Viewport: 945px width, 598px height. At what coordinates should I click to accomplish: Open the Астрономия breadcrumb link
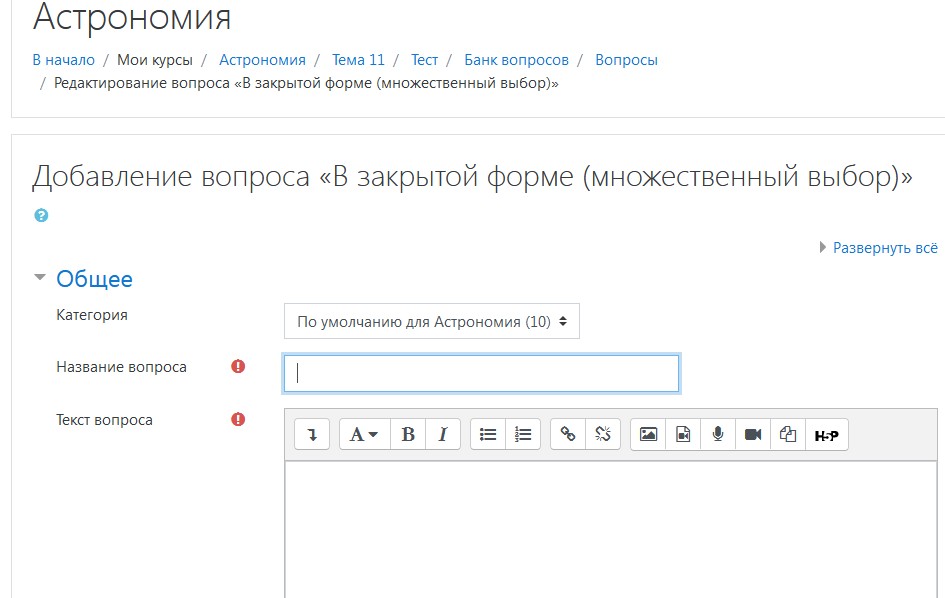click(262, 60)
